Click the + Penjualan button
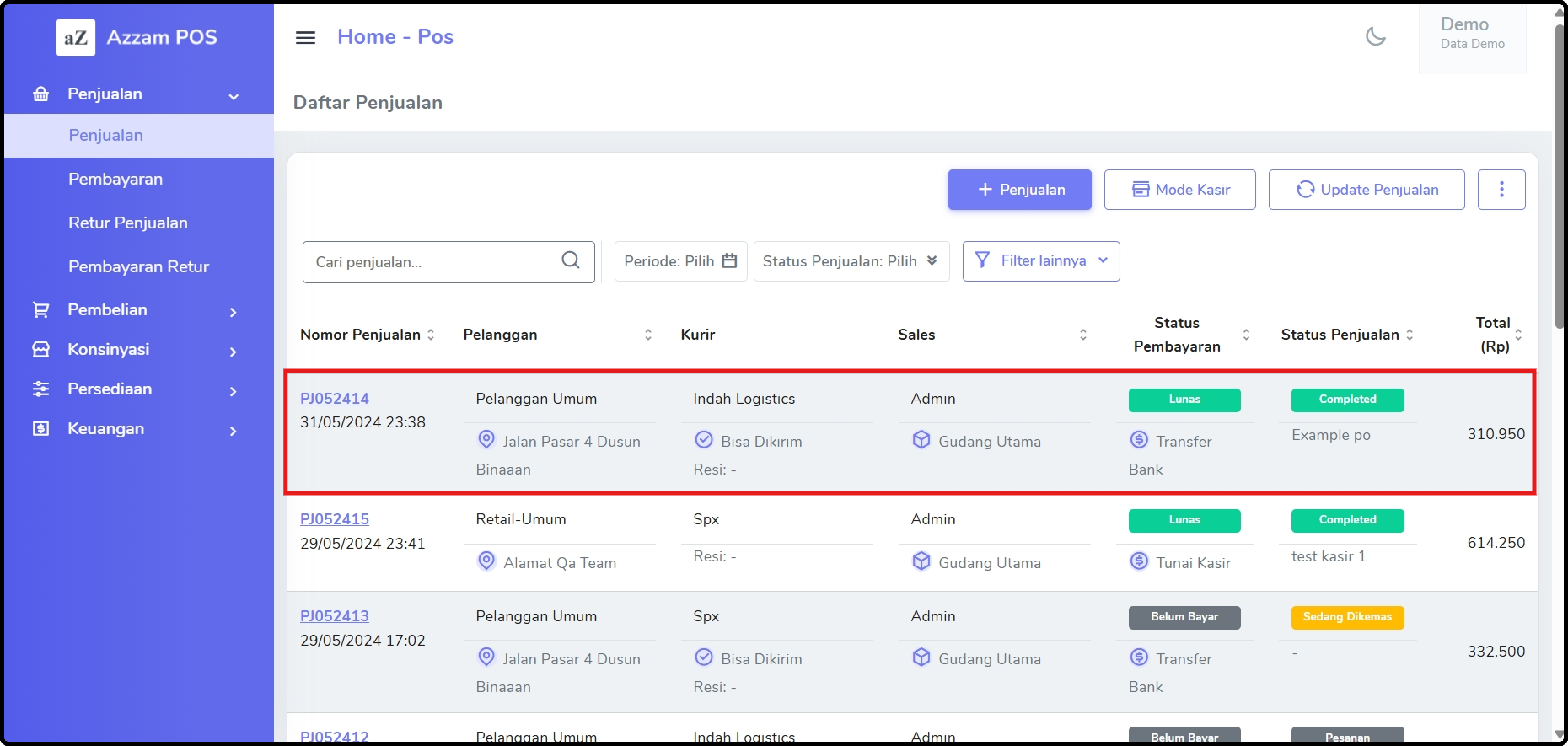The image size is (1568, 746). coord(1019,190)
